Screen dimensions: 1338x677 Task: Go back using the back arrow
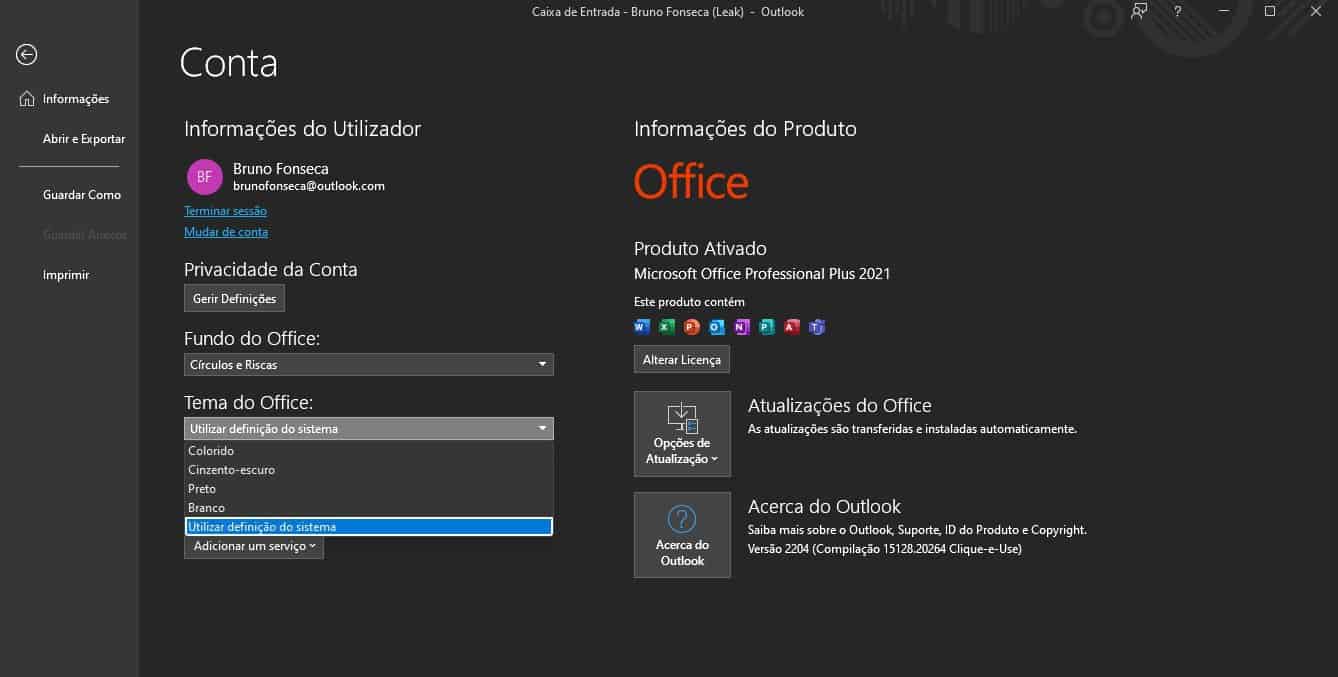click(x=27, y=55)
